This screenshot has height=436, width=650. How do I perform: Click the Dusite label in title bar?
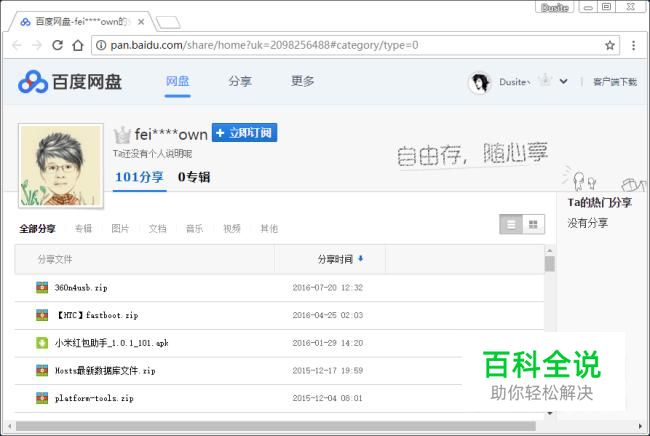[x=555, y=7]
